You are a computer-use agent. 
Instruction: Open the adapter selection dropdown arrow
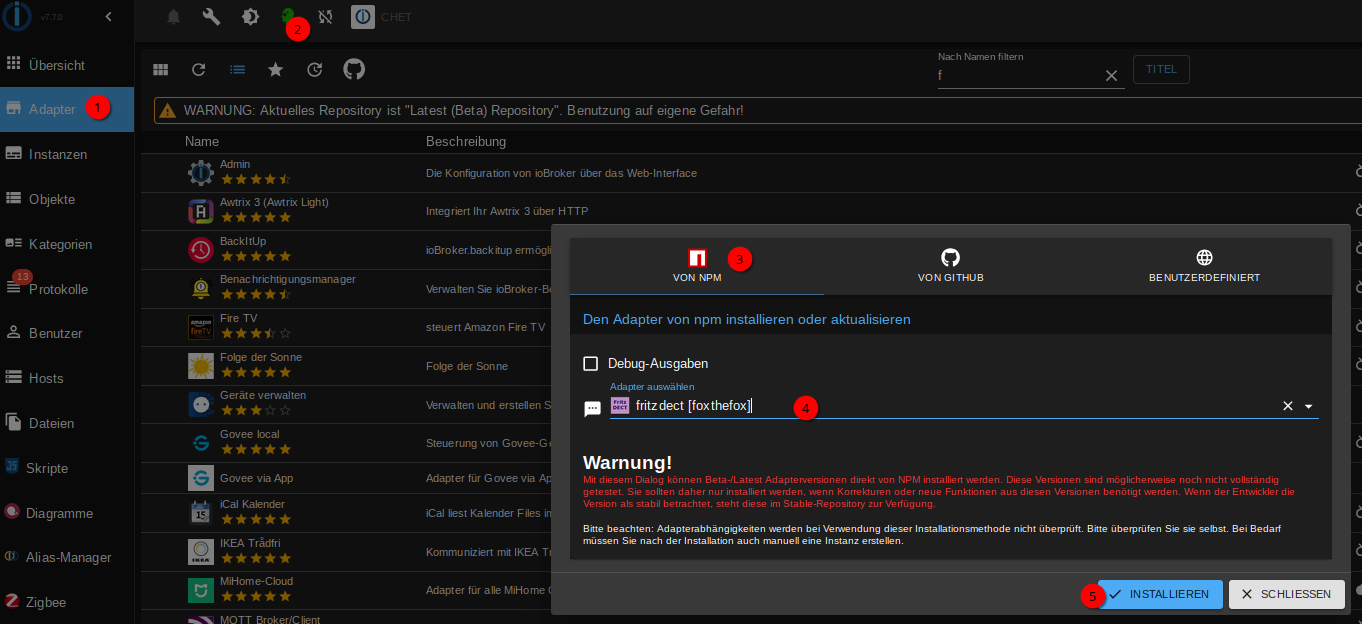(1308, 407)
